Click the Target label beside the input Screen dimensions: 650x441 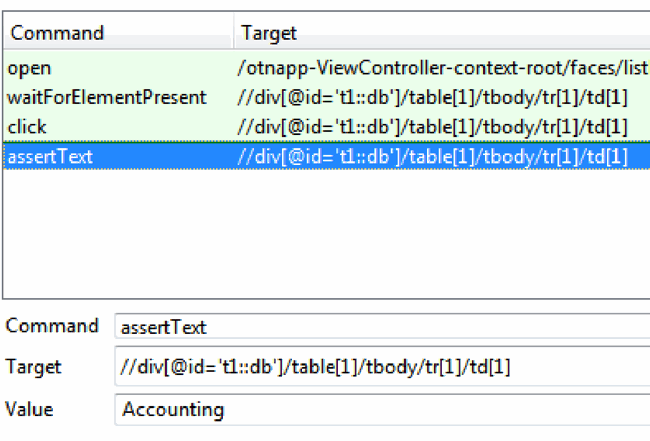point(34,367)
